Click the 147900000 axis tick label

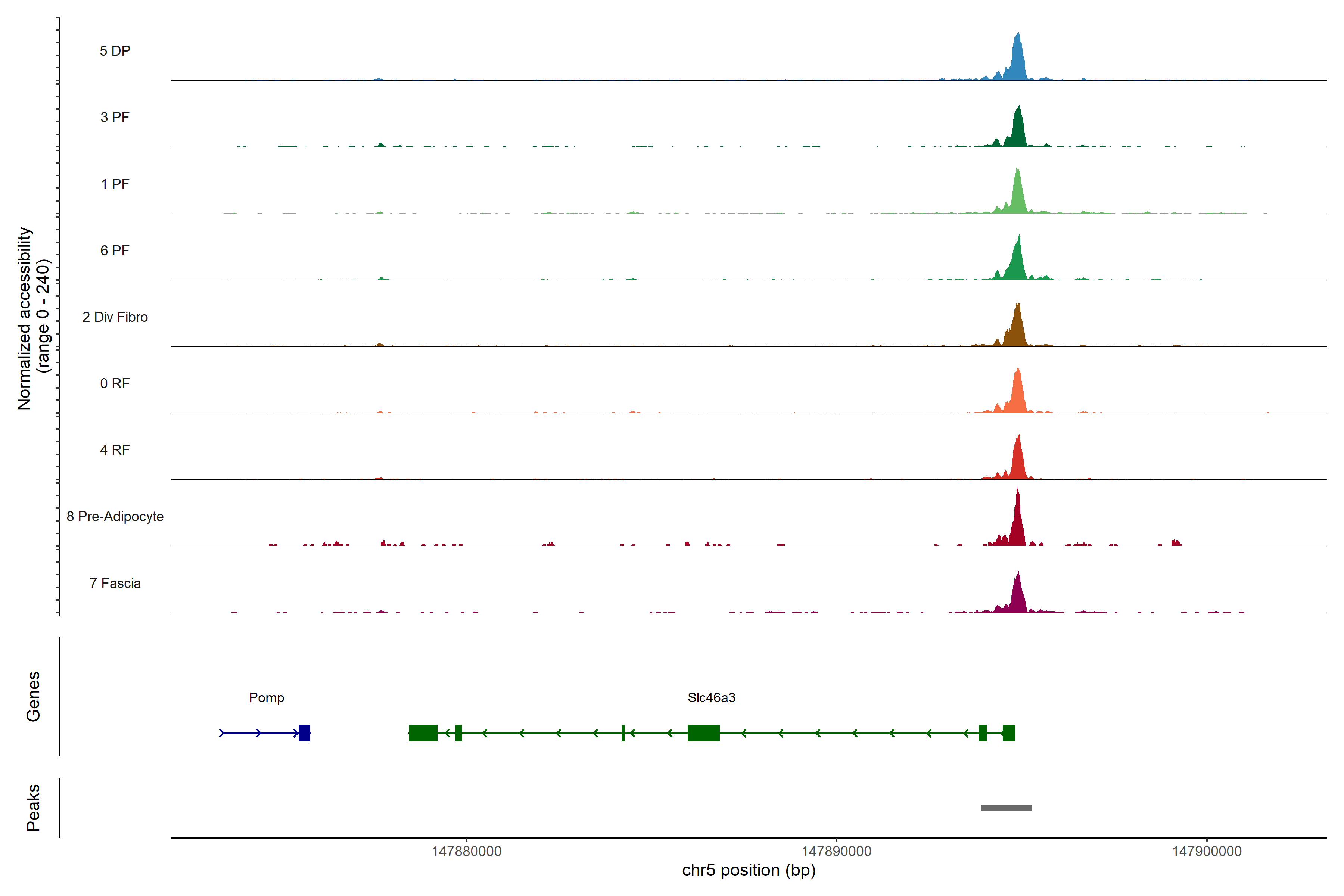(x=1207, y=852)
